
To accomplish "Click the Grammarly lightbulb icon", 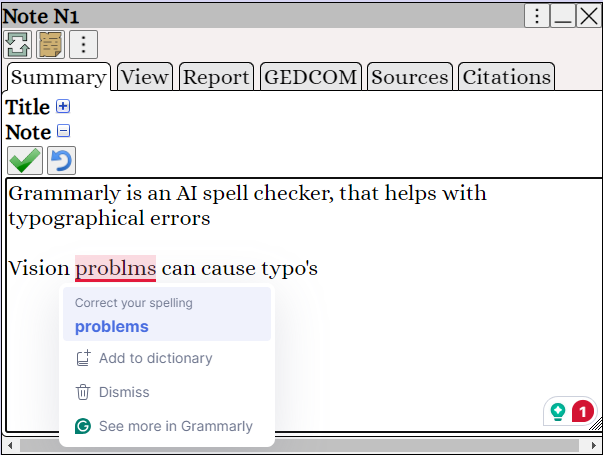I will [558, 412].
